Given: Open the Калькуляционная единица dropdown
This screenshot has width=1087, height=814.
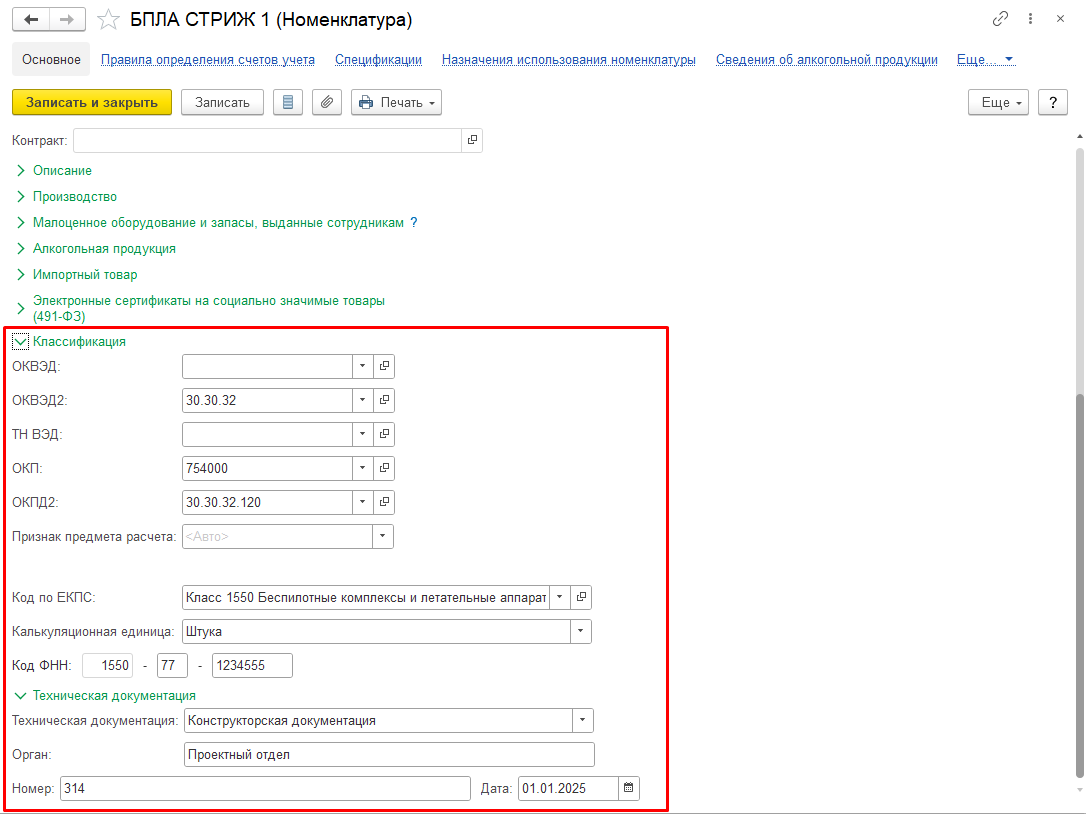Looking at the screenshot, I should (581, 632).
